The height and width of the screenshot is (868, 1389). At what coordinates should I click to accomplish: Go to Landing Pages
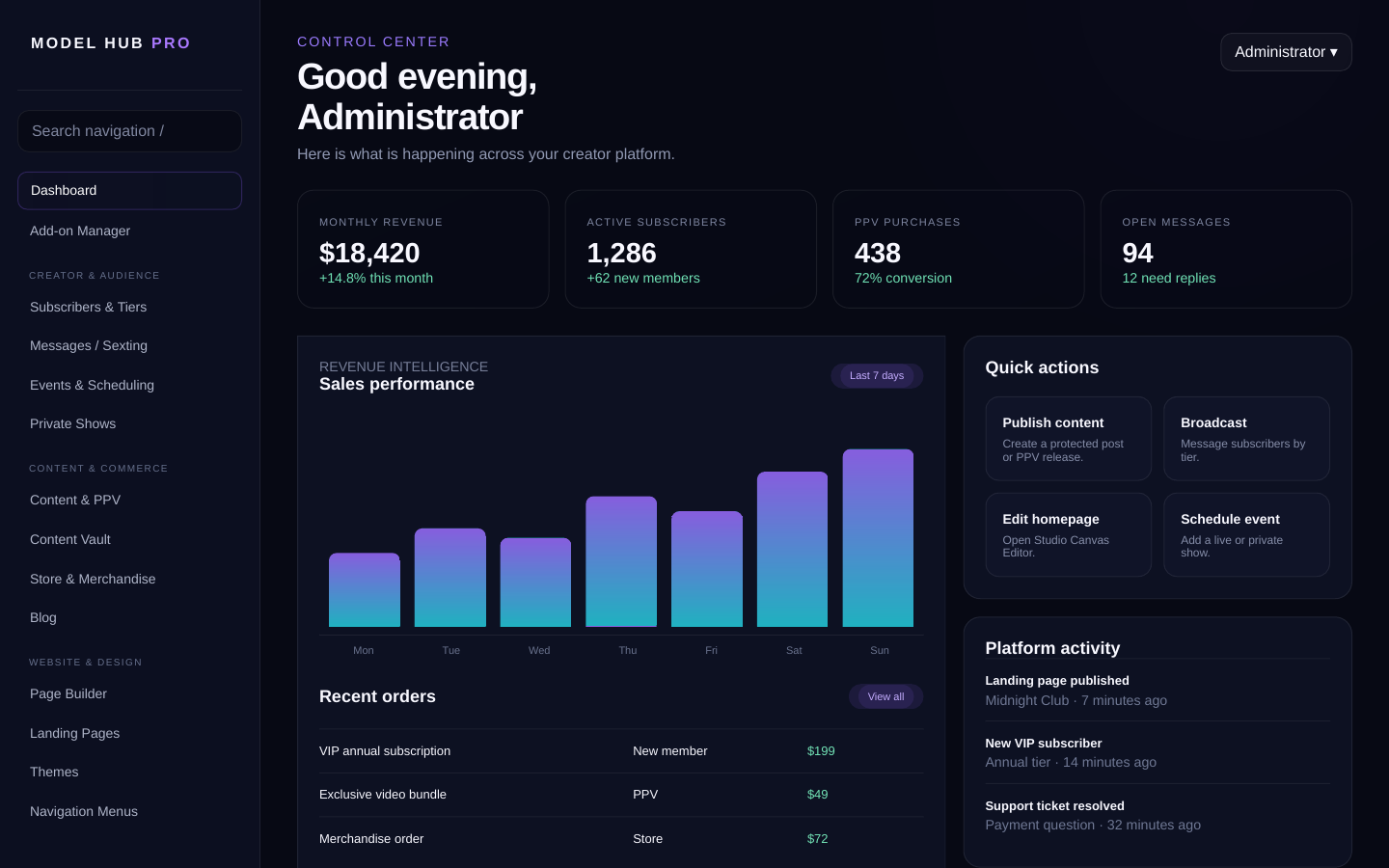129,733
